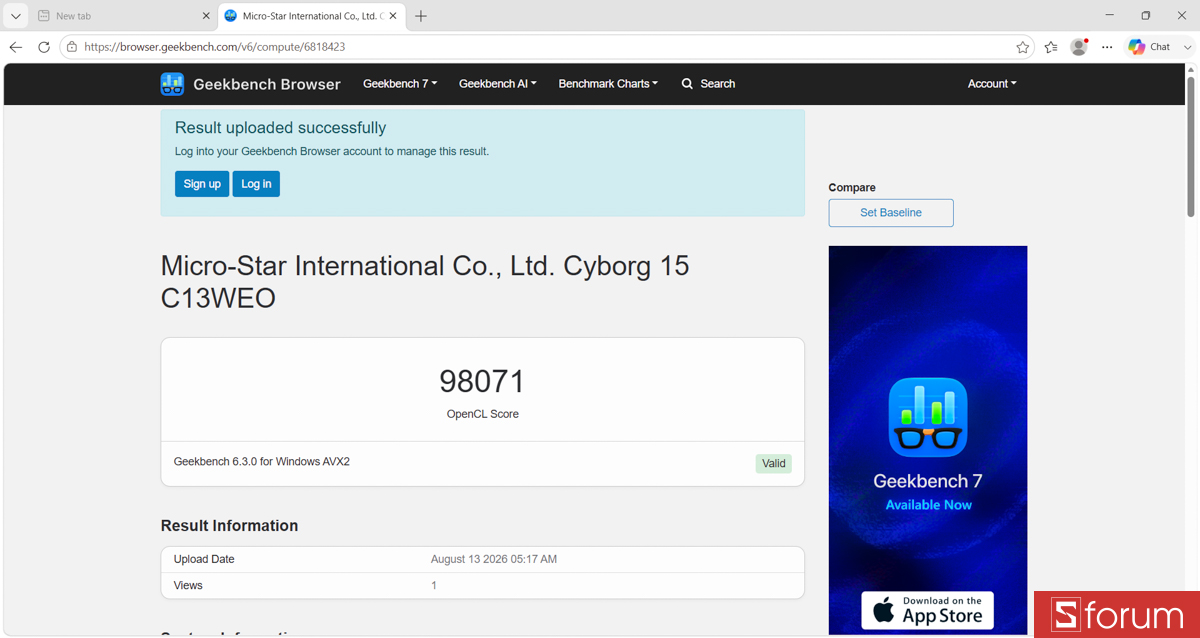Screen dimensions: 1200x638
Task: Click the Compare heading
Action: click(852, 188)
